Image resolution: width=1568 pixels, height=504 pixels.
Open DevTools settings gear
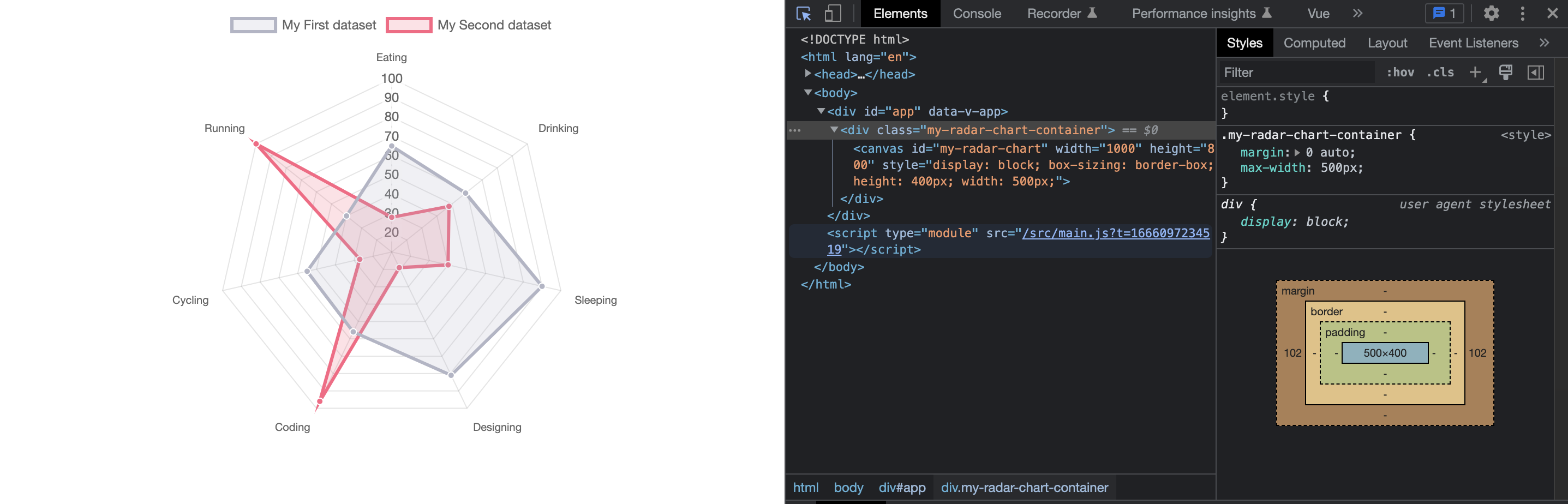[1491, 14]
